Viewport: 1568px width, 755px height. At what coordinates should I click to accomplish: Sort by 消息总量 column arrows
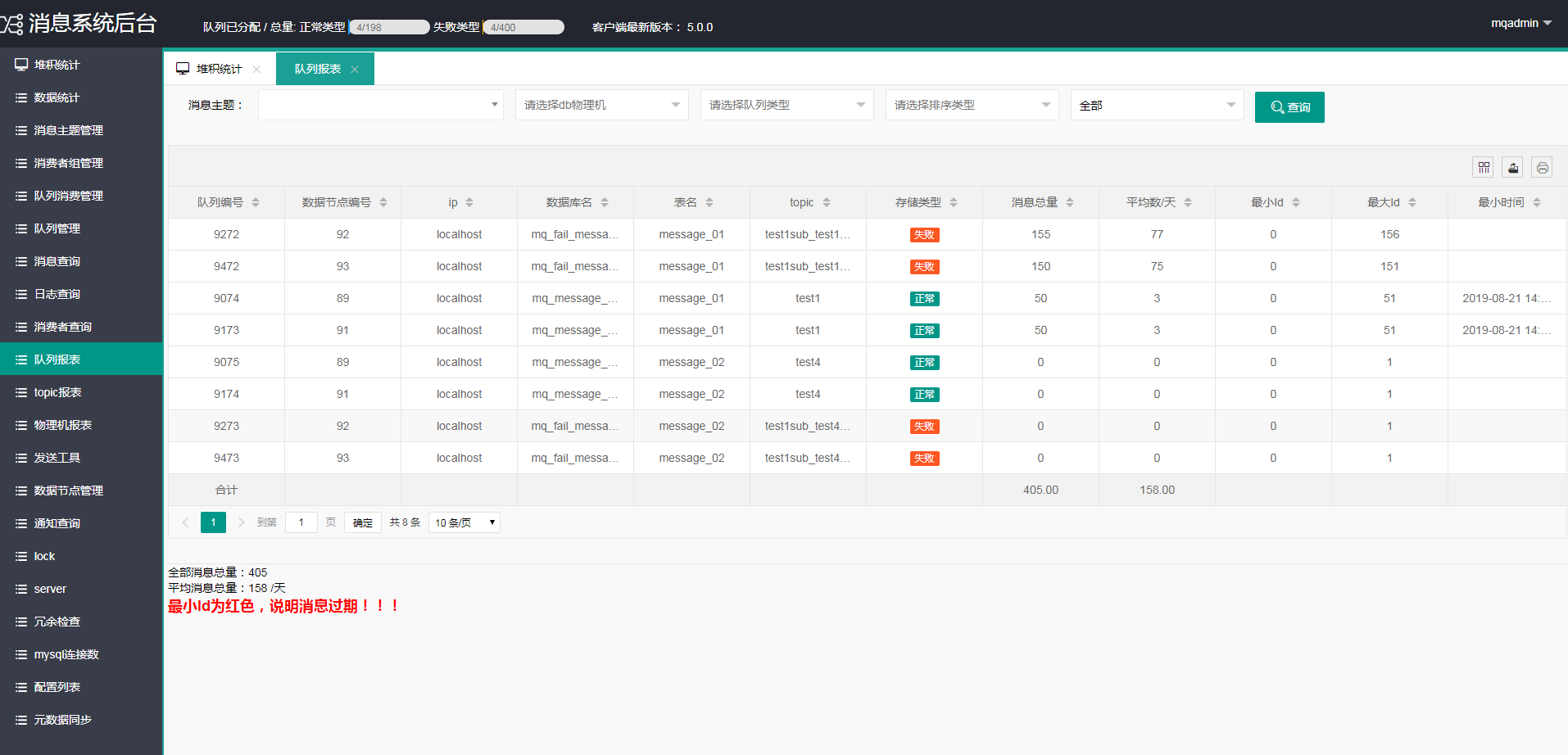(x=1070, y=202)
